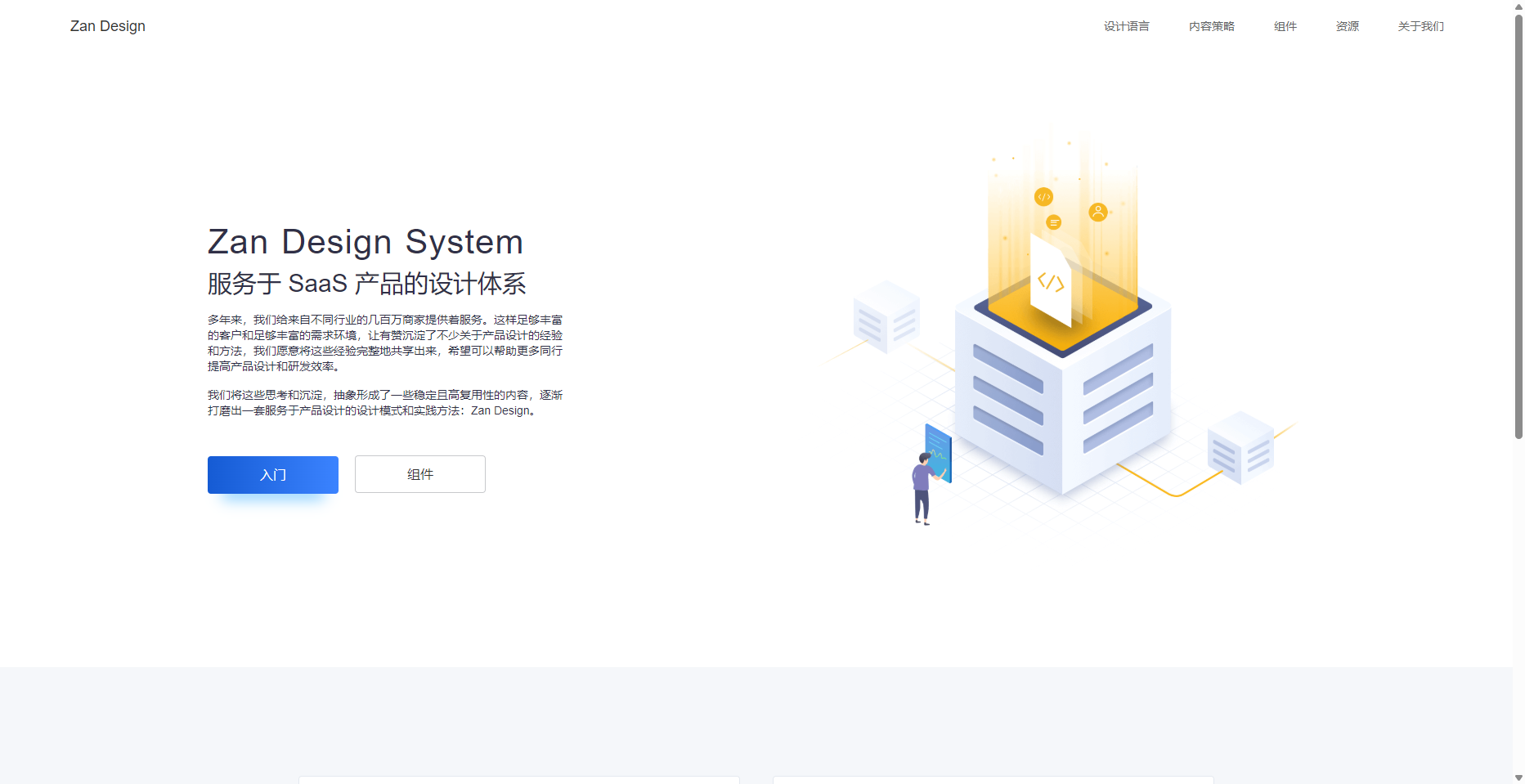The width and height of the screenshot is (1525, 784).
Task: Click the page vertical scrollbar thumb
Action: tap(1518, 226)
